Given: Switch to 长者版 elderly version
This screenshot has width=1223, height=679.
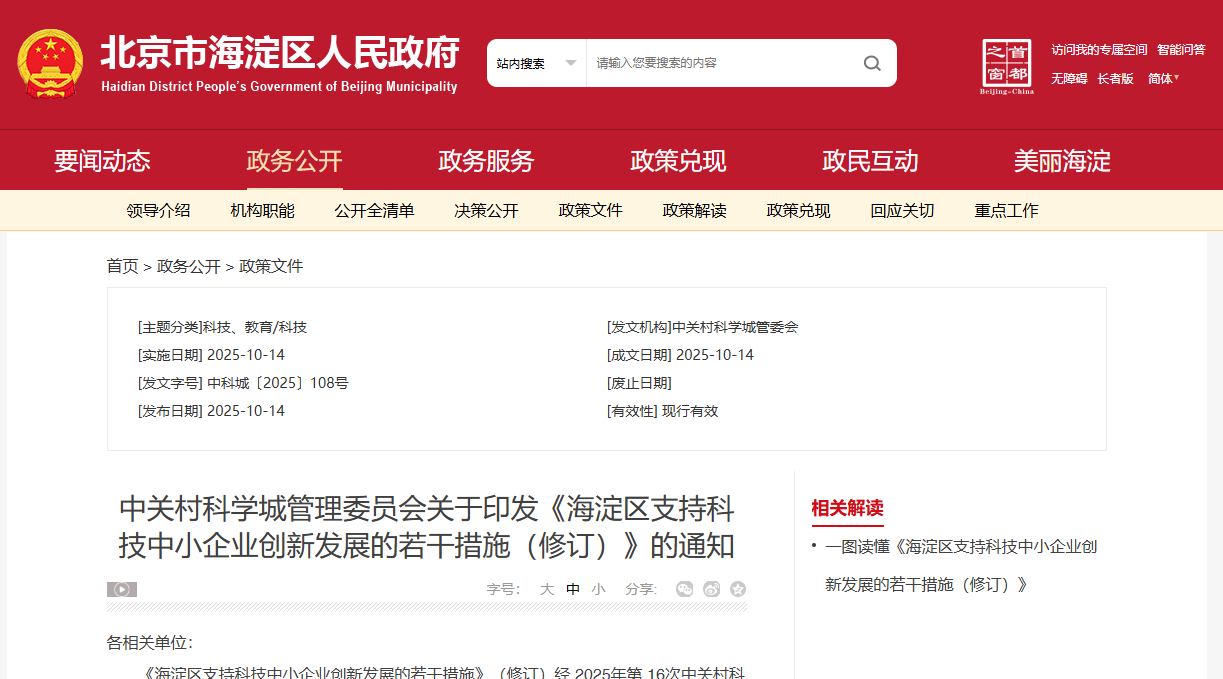Looking at the screenshot, I should tap(1116, 79).
